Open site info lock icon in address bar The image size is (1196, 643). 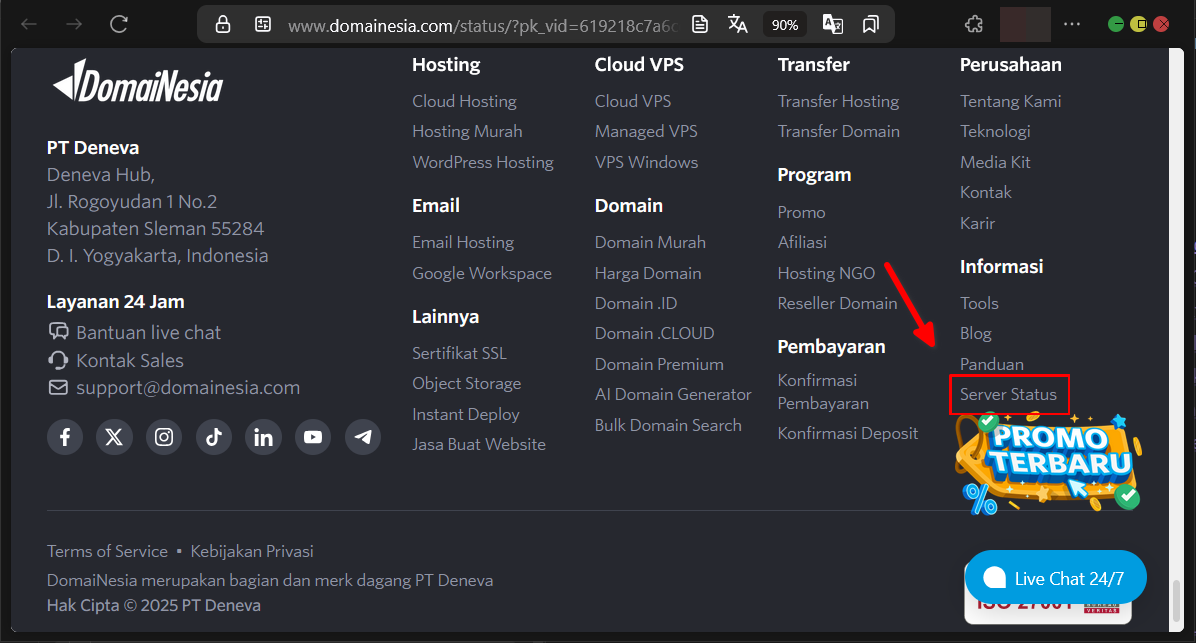(223, 24)
